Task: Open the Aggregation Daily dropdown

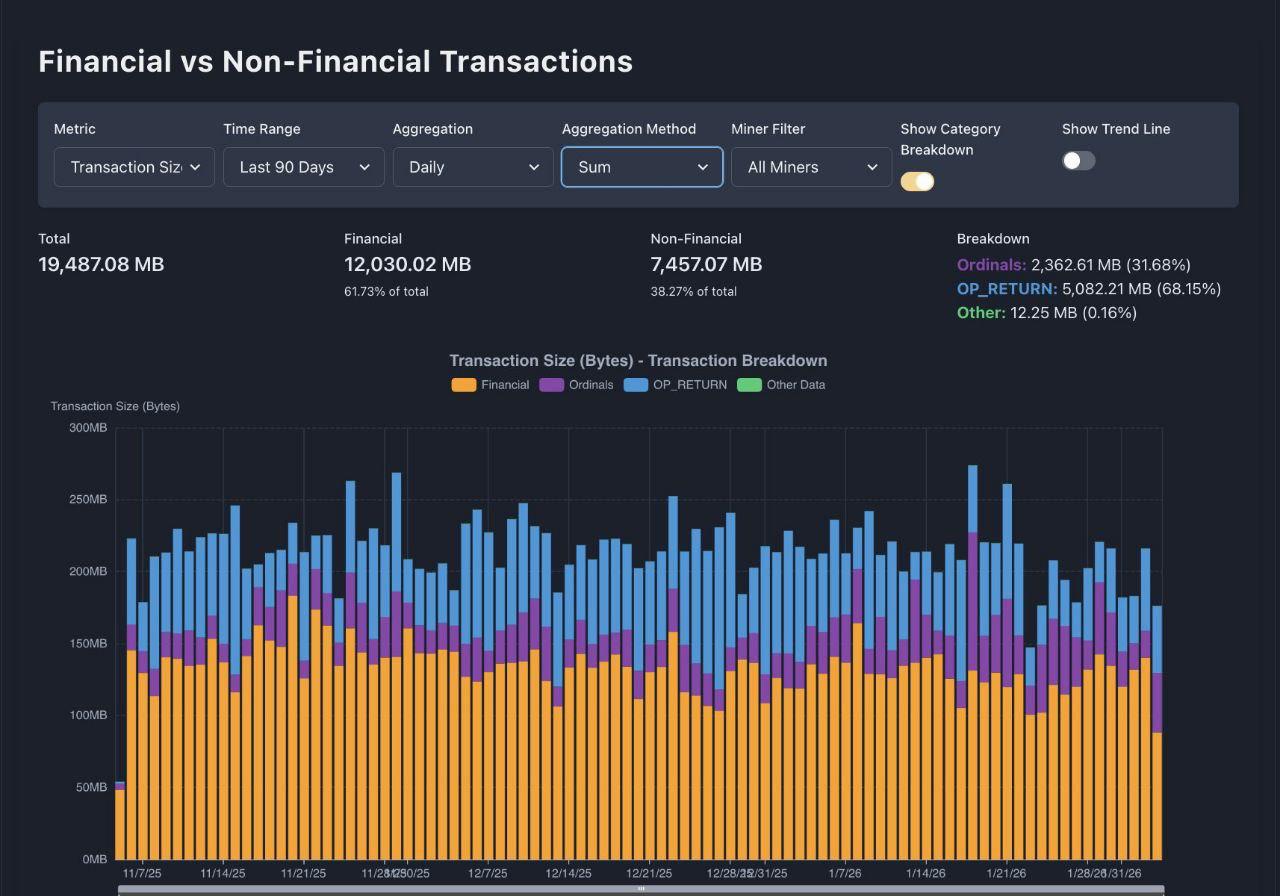Action: (472, 167)
